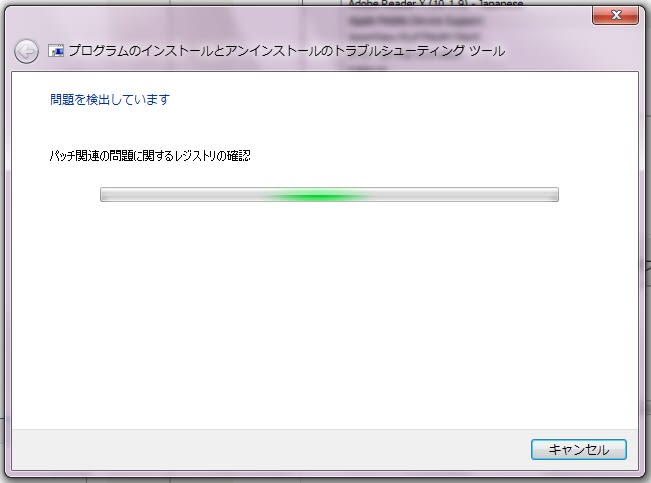The image size is (651, 483).
Task: Close the troubleshooting tool with the red X
Action: click(x=615, y=15)
